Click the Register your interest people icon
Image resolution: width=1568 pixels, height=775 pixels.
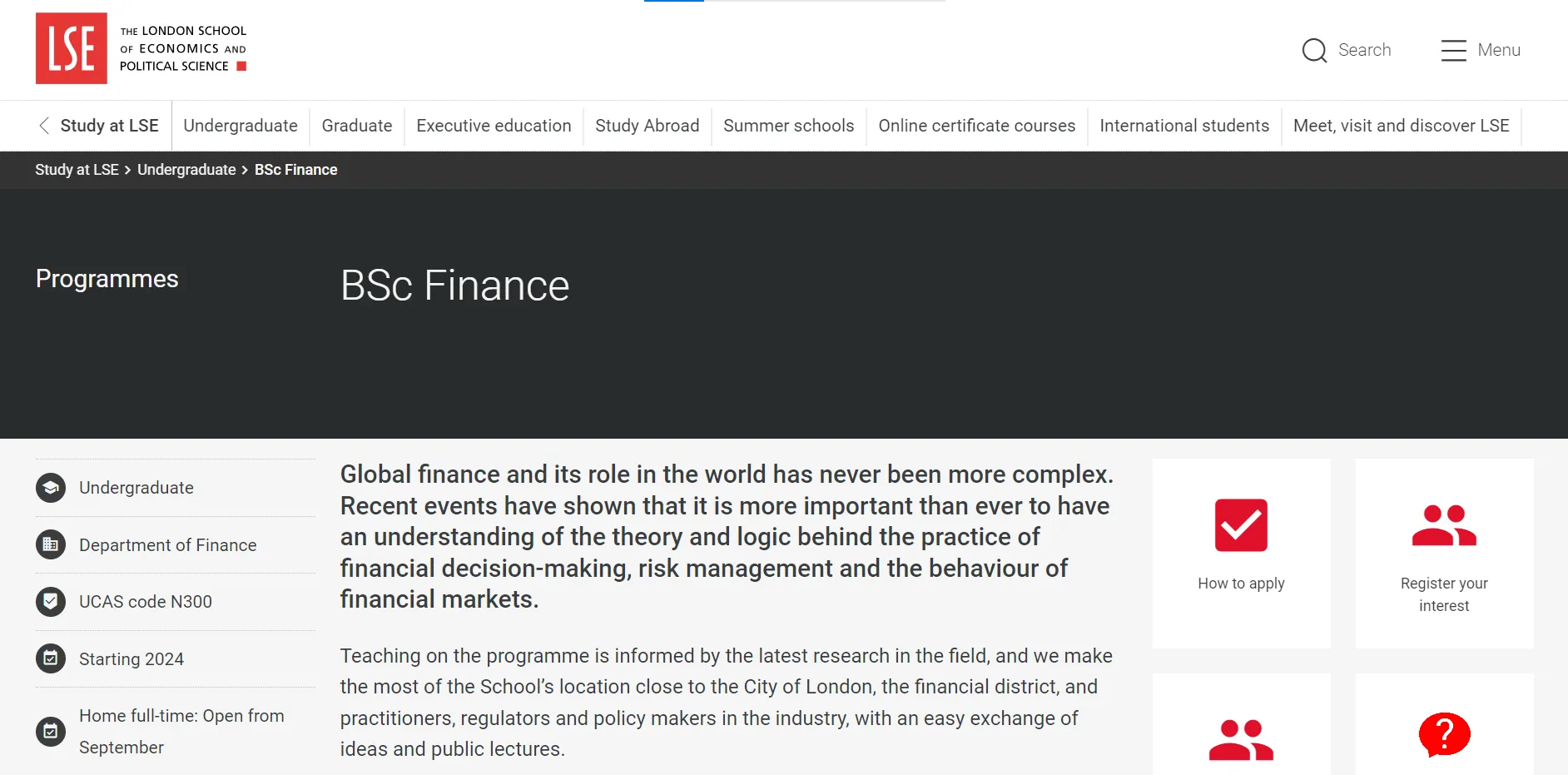pos(1444,525)
